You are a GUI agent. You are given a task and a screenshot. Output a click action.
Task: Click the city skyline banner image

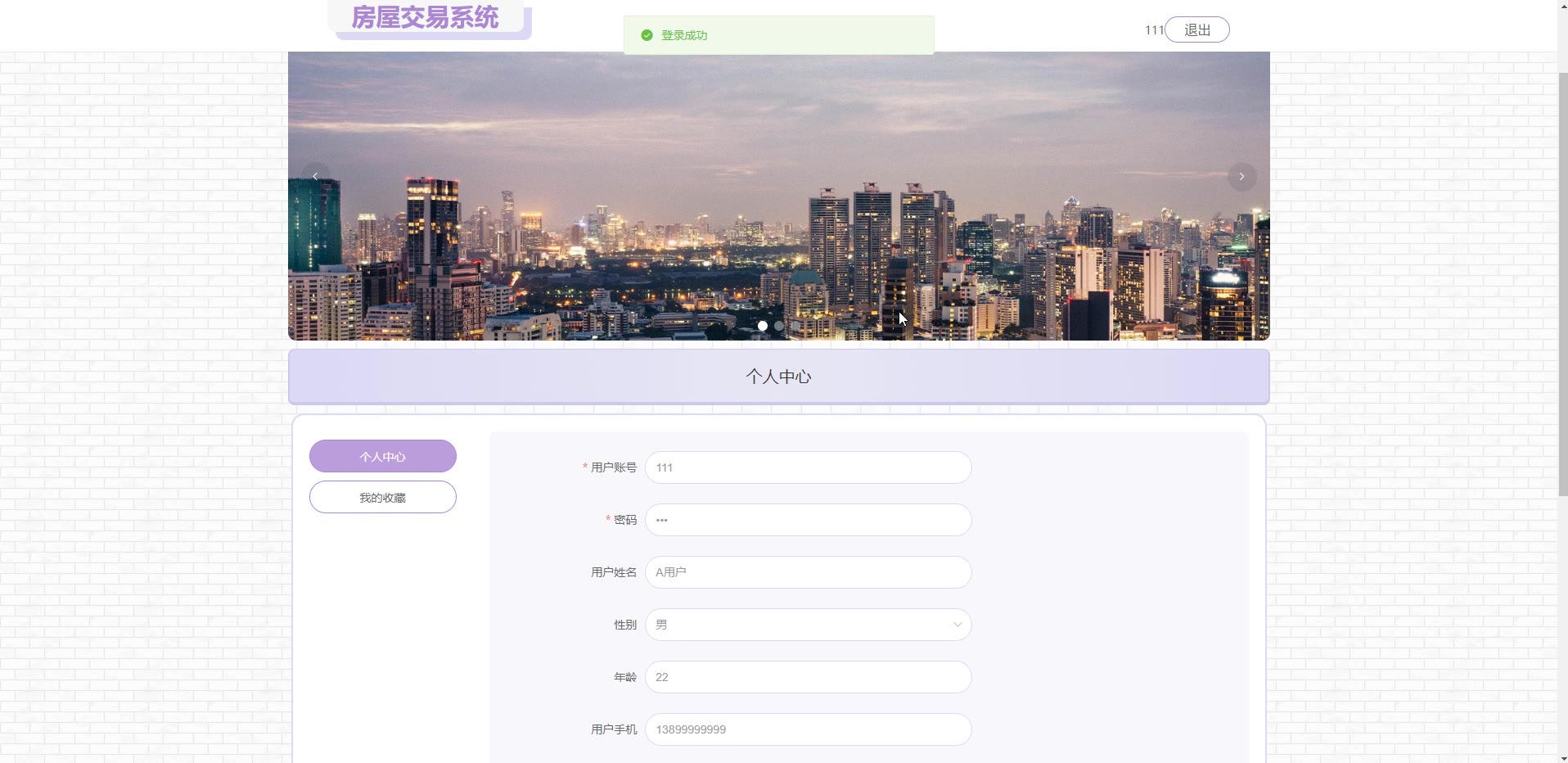tap(779, 196)
